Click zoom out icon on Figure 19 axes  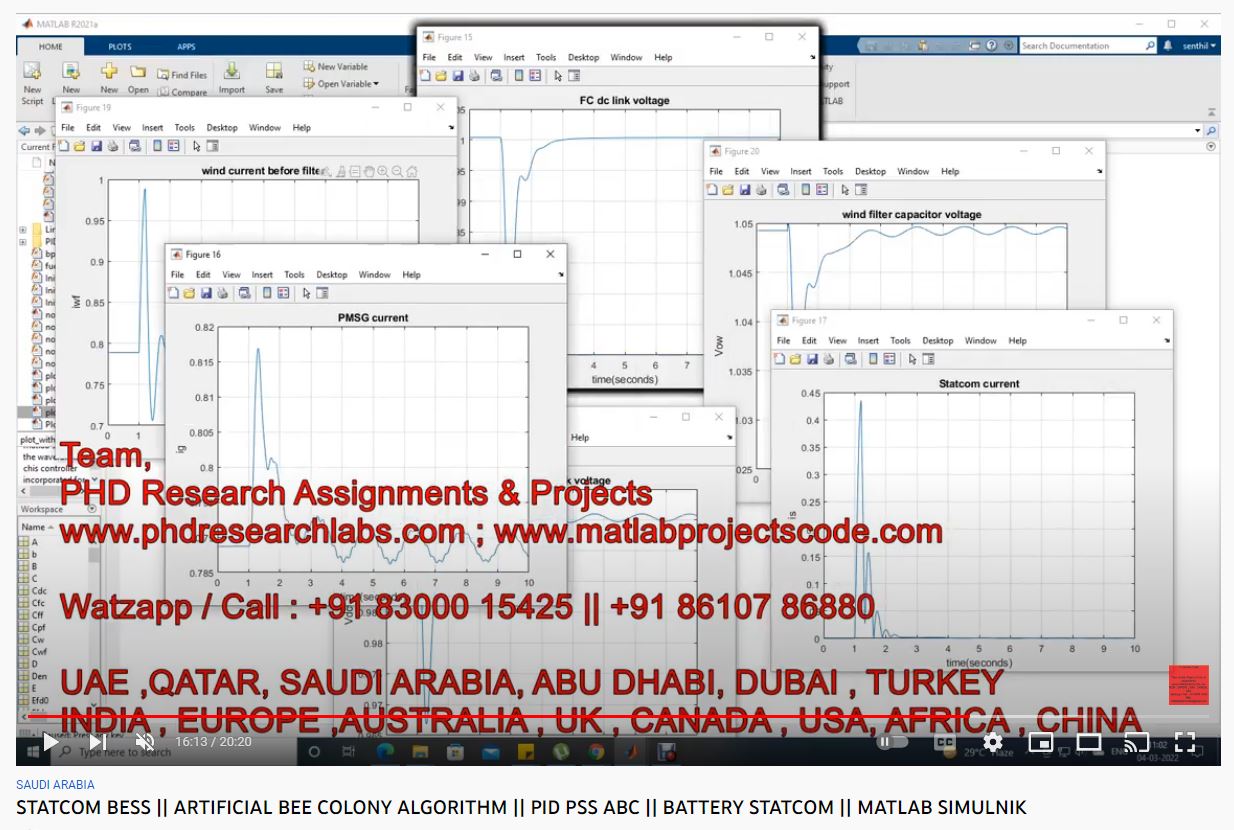coord(397,172)
